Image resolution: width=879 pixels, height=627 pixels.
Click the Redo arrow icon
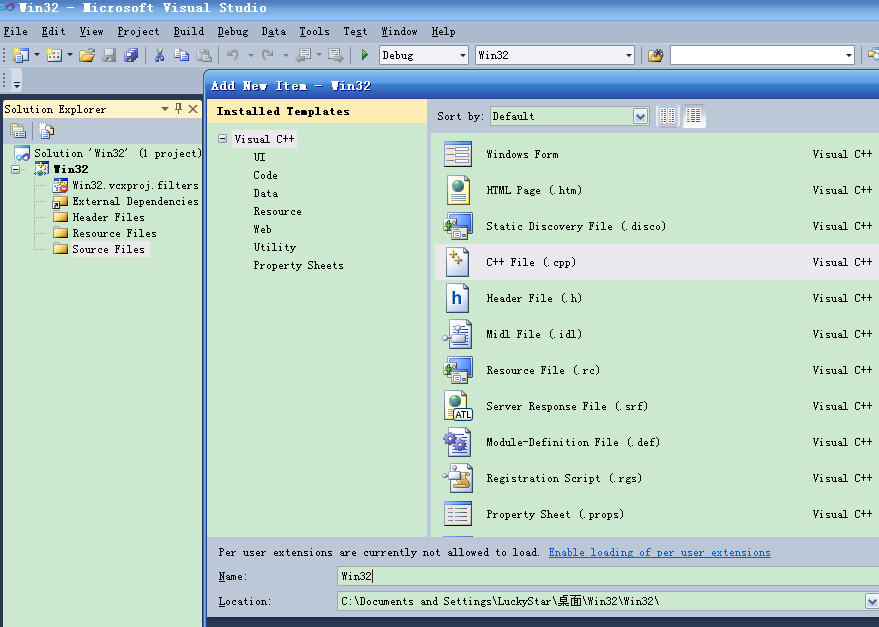[x=268, y=55]
